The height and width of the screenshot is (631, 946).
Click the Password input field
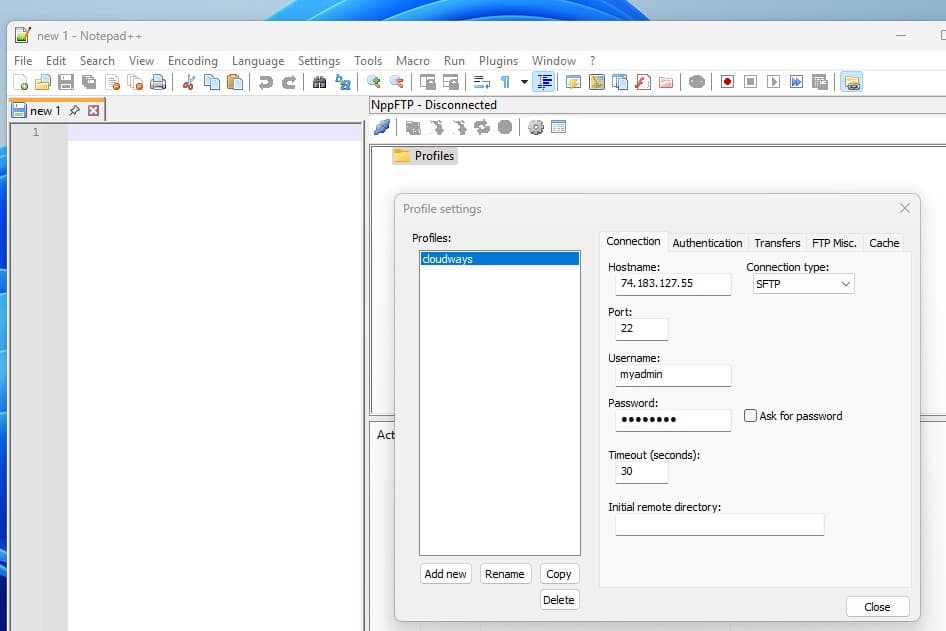(673, 420)
